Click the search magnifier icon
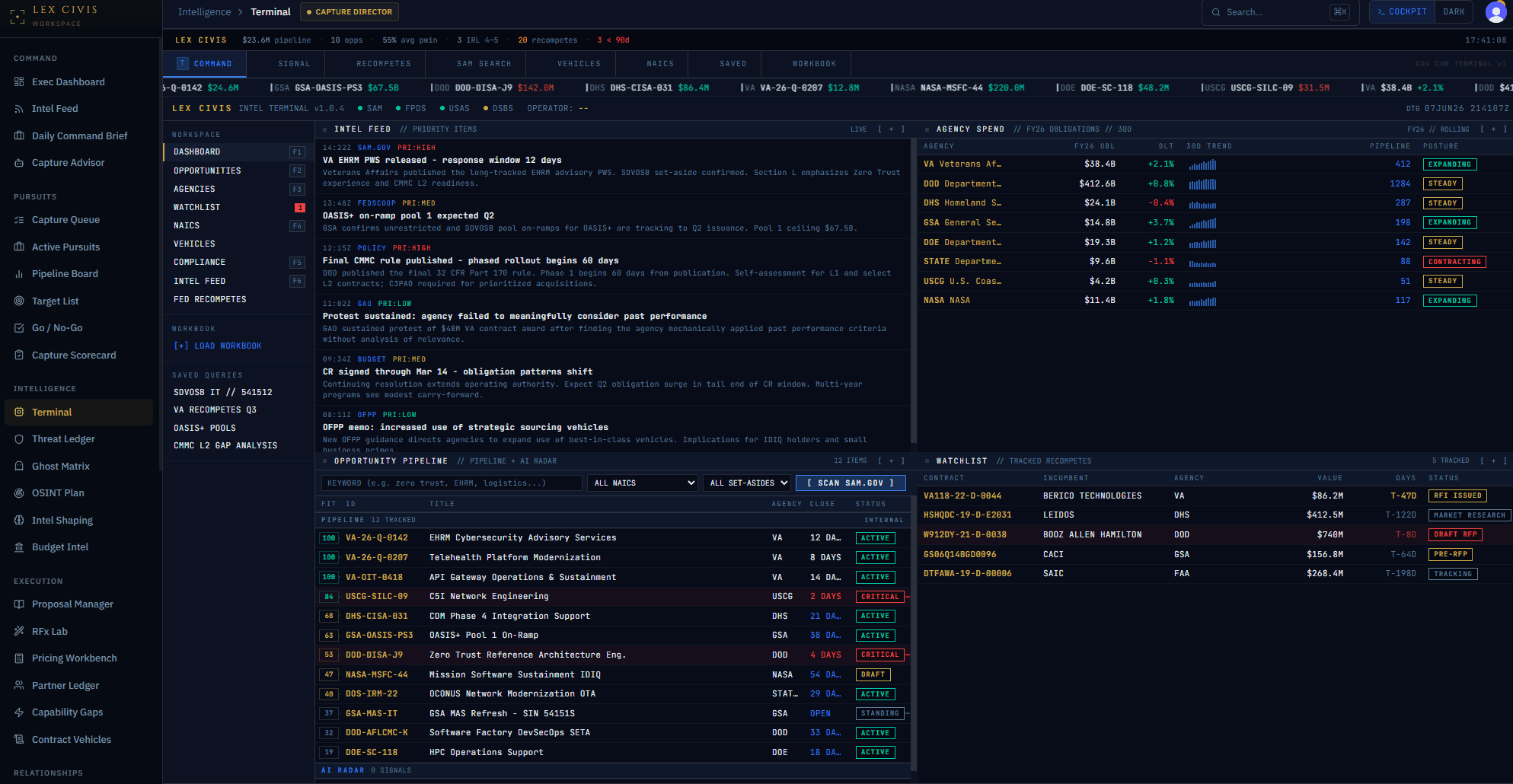 tap(1216, 12)
